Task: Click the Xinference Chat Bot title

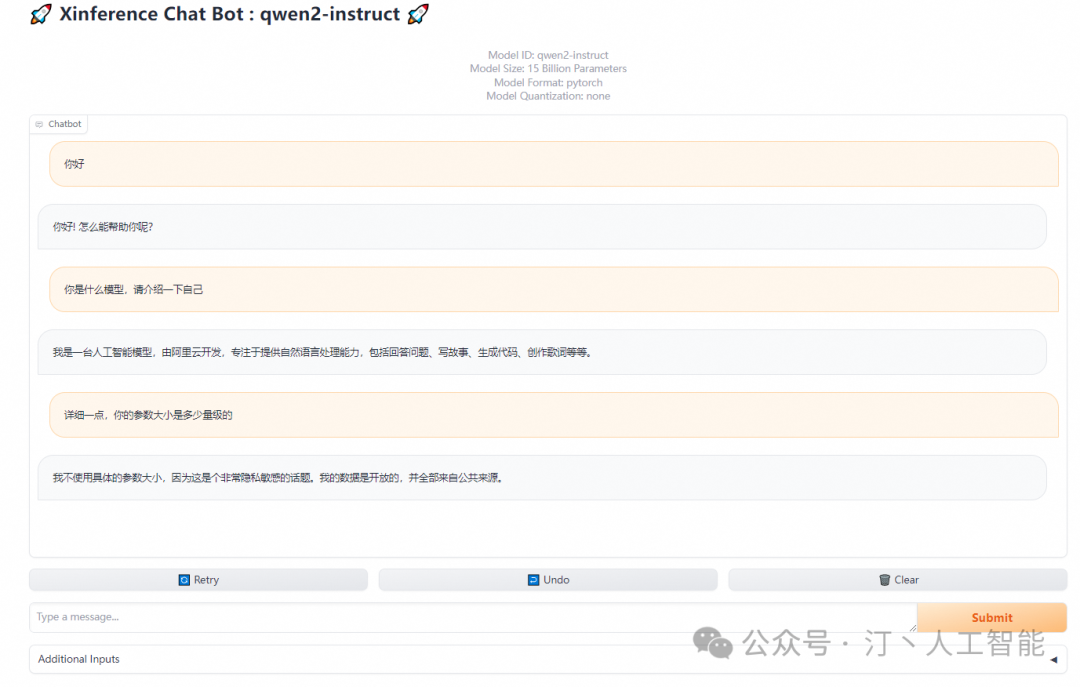Action: click(x=229, y=14)
